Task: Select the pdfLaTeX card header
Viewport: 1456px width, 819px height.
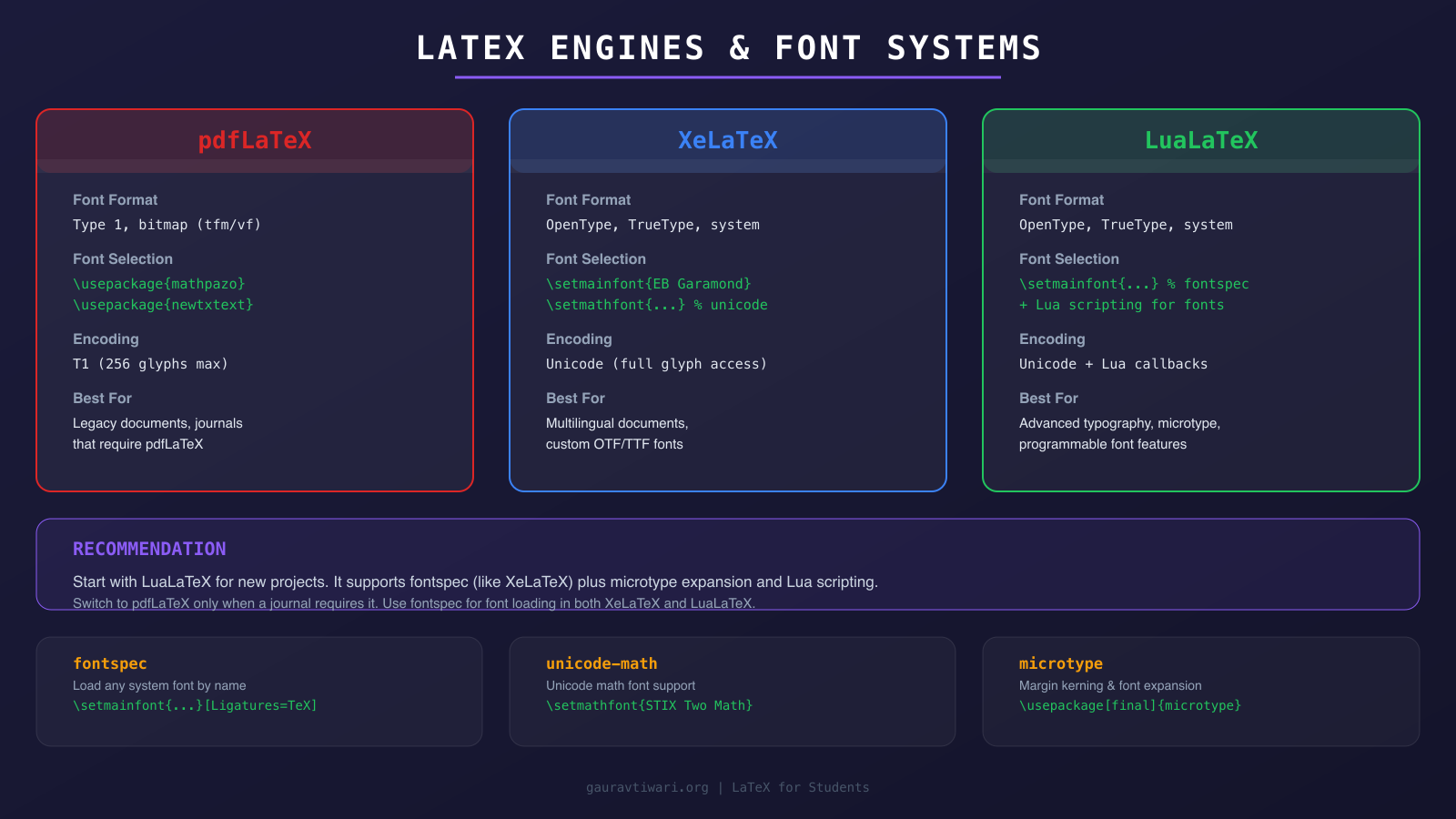Action: pos(255,140)
